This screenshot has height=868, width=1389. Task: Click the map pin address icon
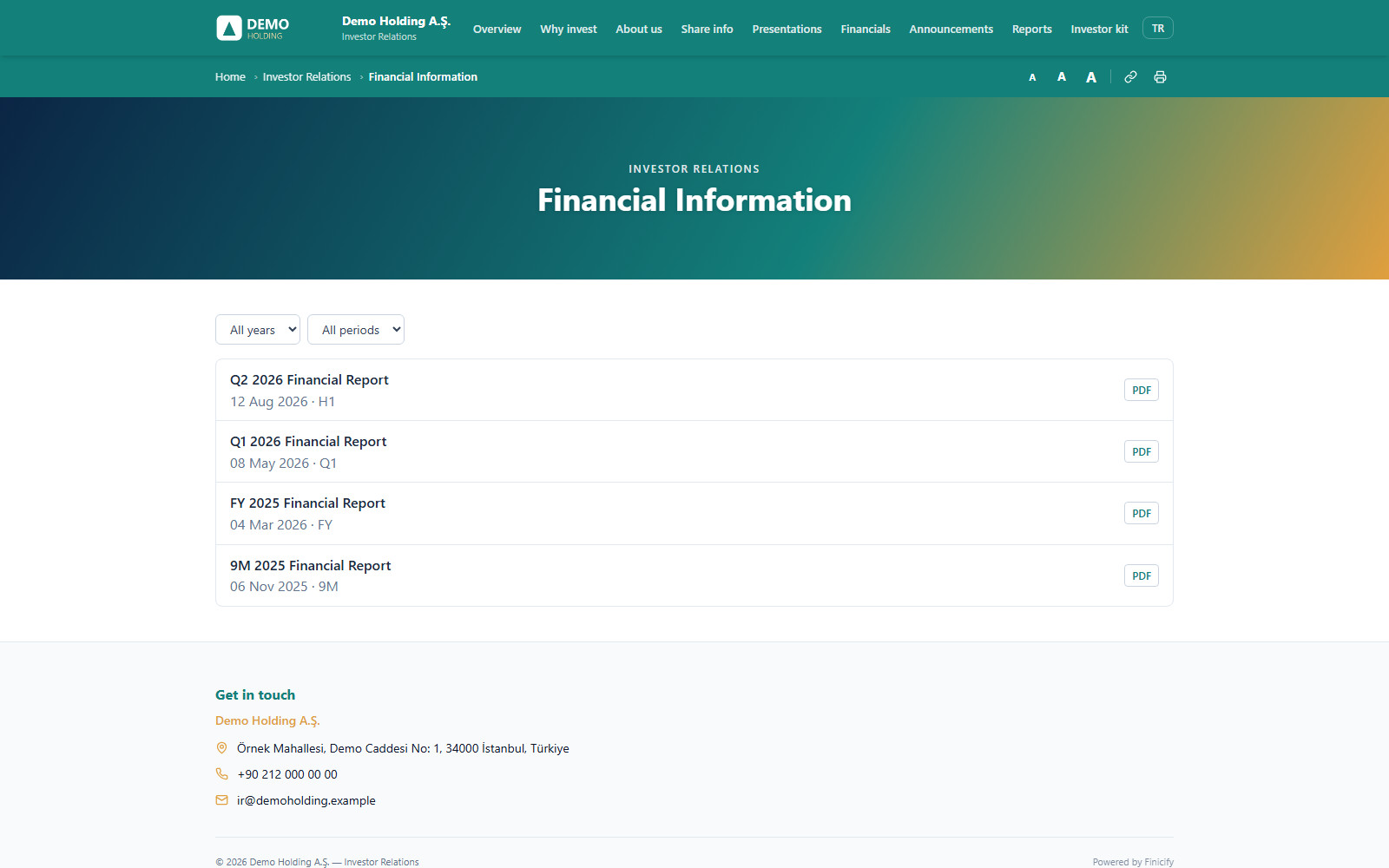tap(221, 748)
